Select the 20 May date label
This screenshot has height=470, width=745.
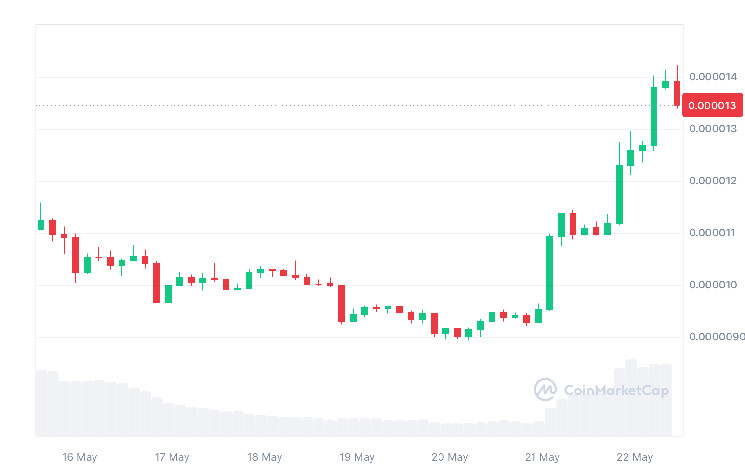[x=450, y=457]
